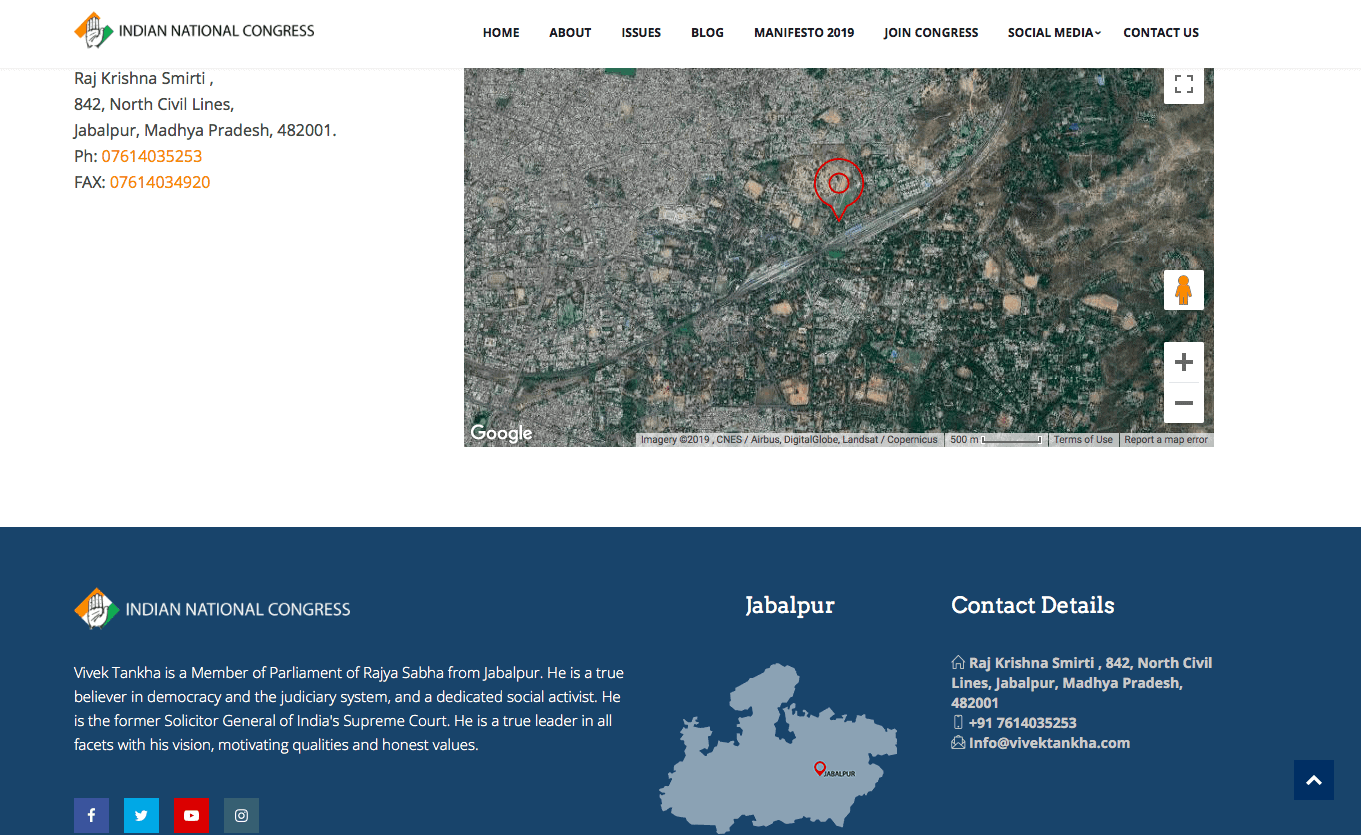
Task: Click the fax number 07614034920
Action: 160,182
